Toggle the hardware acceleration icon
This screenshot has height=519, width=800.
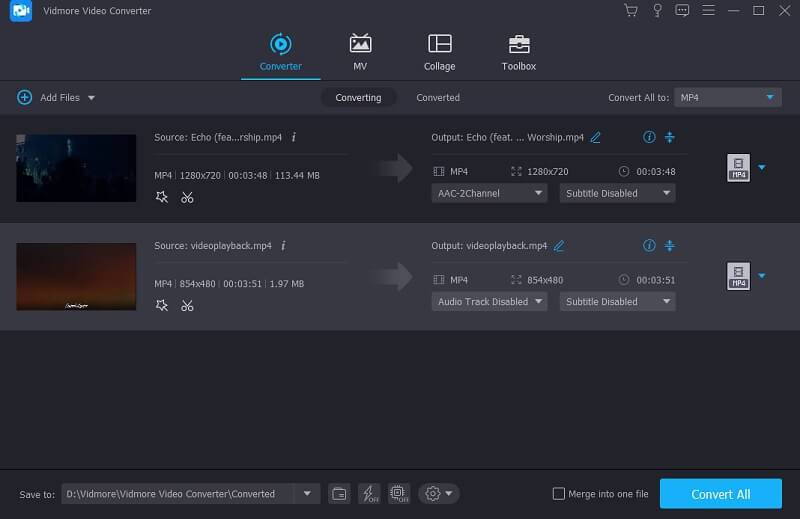pyautogui.click(x=368, y=493)
